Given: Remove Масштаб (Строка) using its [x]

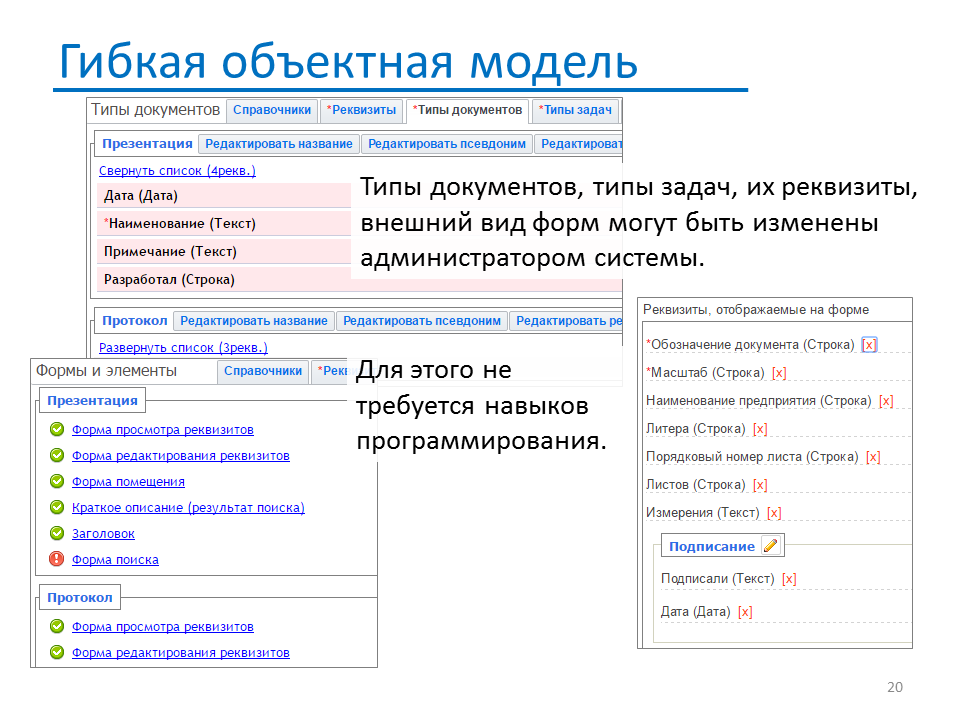Looking at the screenshot, I should (779, 373).
